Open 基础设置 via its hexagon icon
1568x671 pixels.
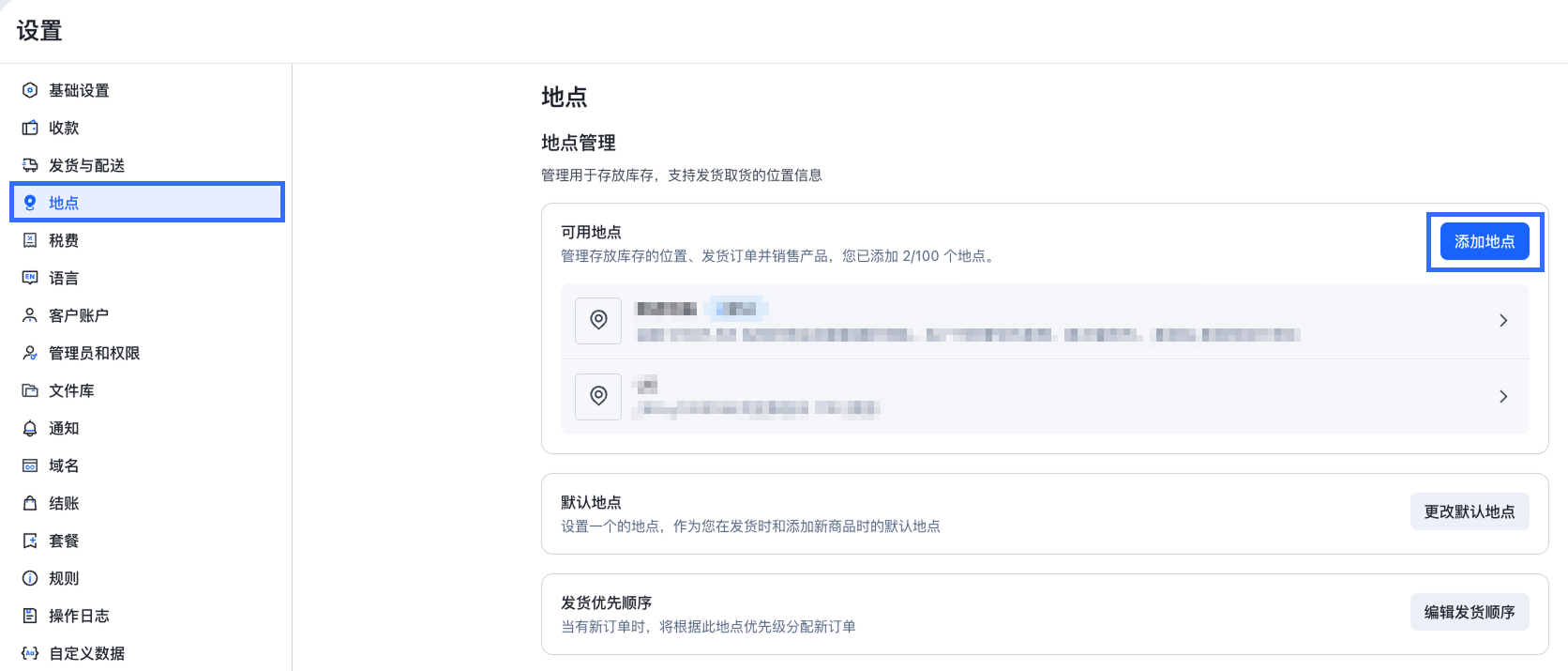[x=30, y=90]
